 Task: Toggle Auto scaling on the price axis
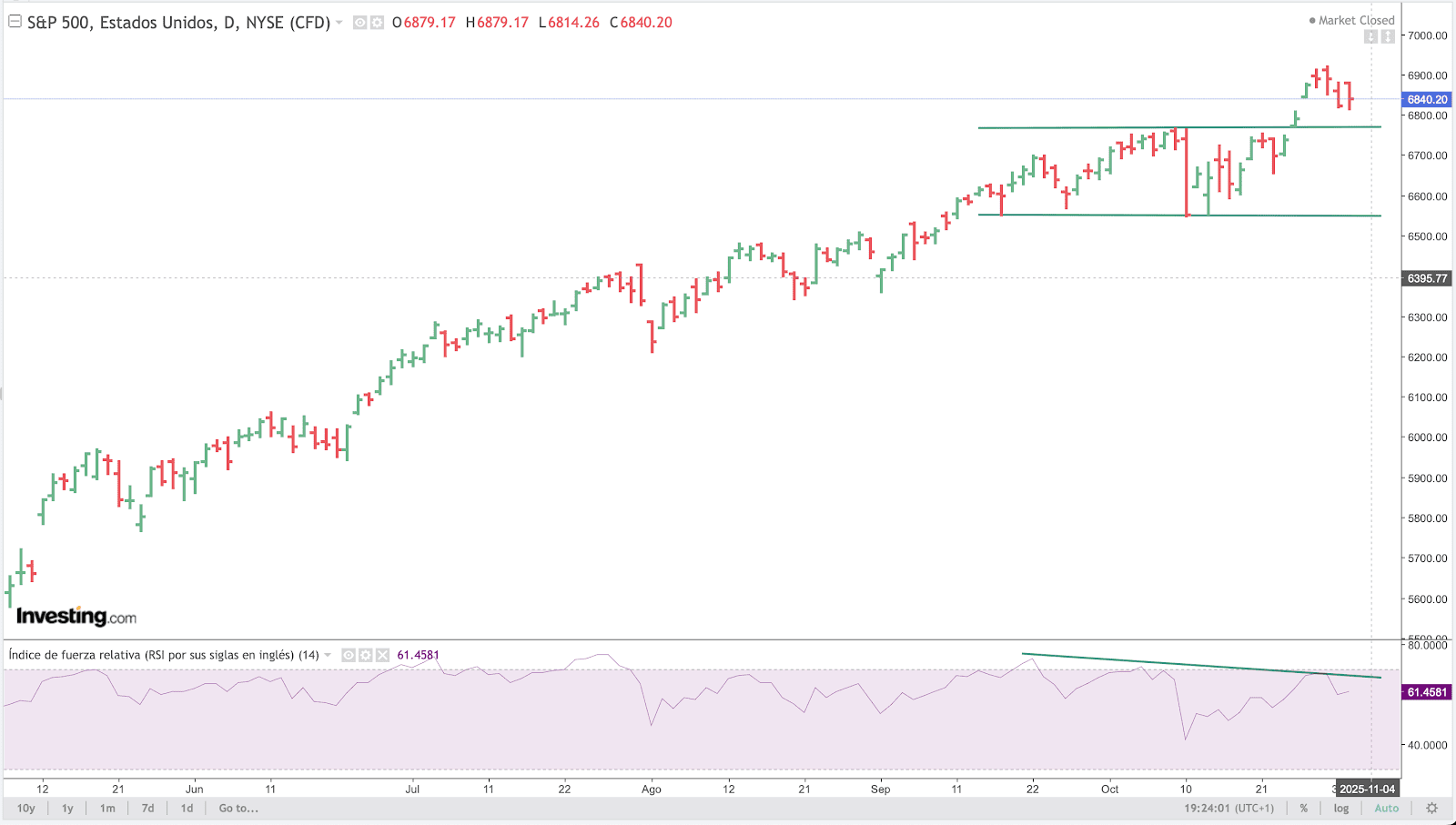click(1386, 808)
